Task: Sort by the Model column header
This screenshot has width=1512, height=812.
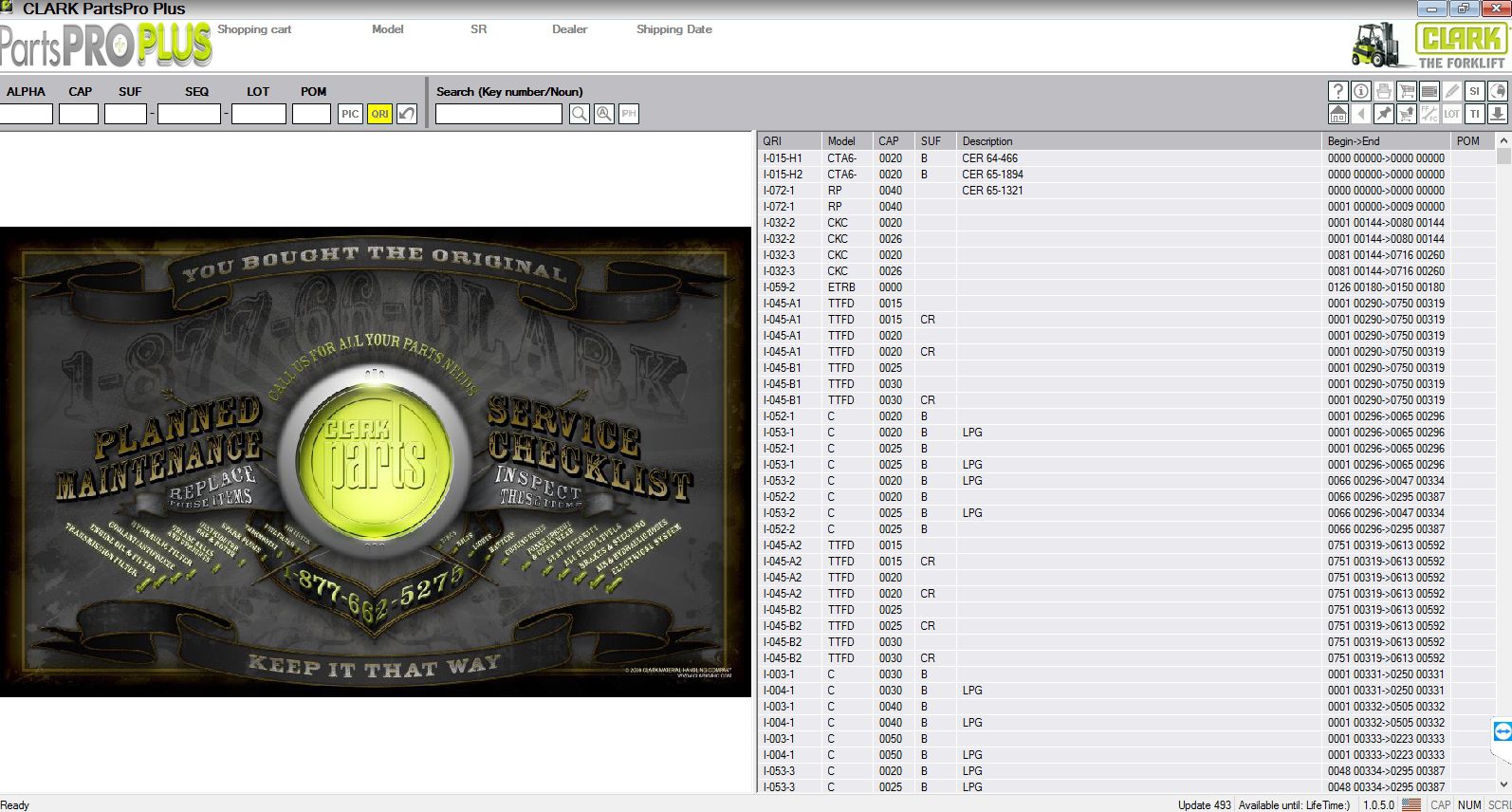Action: coord(846,141)
